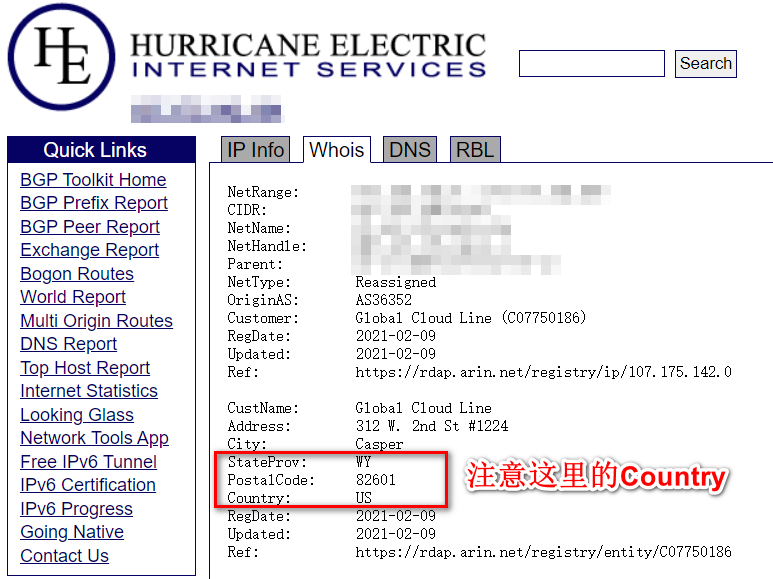
Task: Open BGP Toolkit Home link
Action: 93,180
